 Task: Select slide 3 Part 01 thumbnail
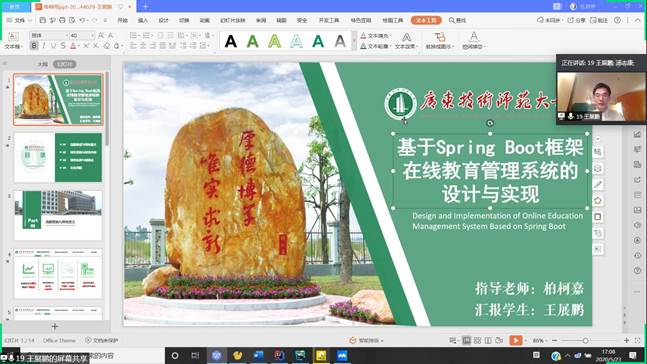(x=58, y=215)
